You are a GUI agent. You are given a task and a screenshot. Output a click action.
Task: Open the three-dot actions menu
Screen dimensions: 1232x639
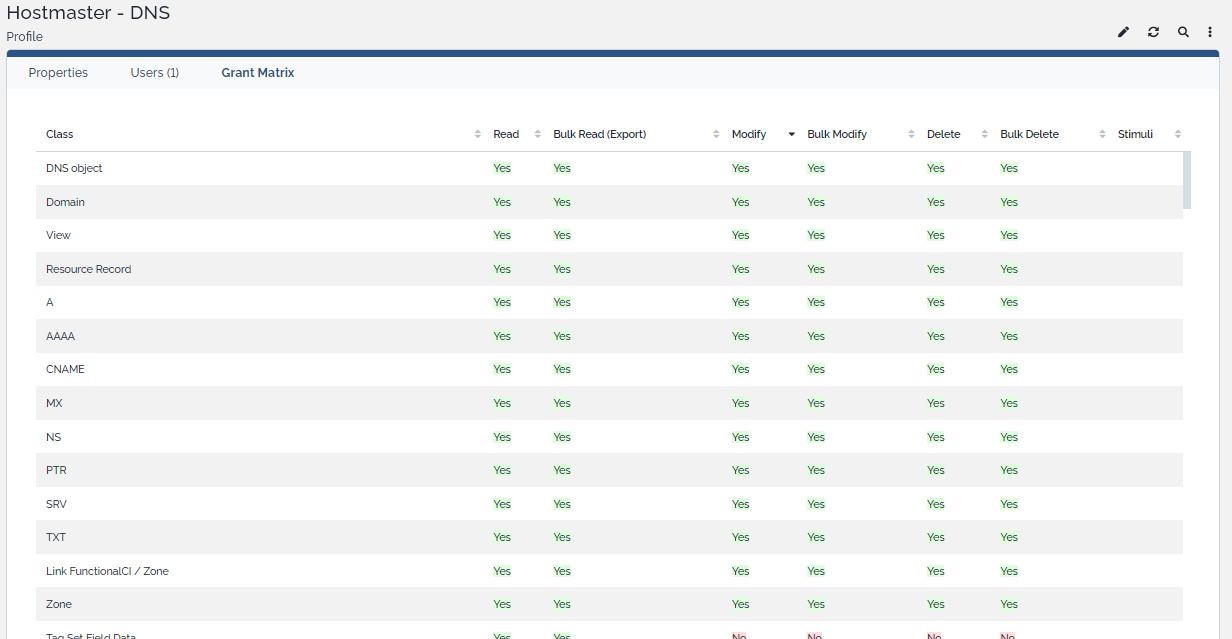[1210, 32]
